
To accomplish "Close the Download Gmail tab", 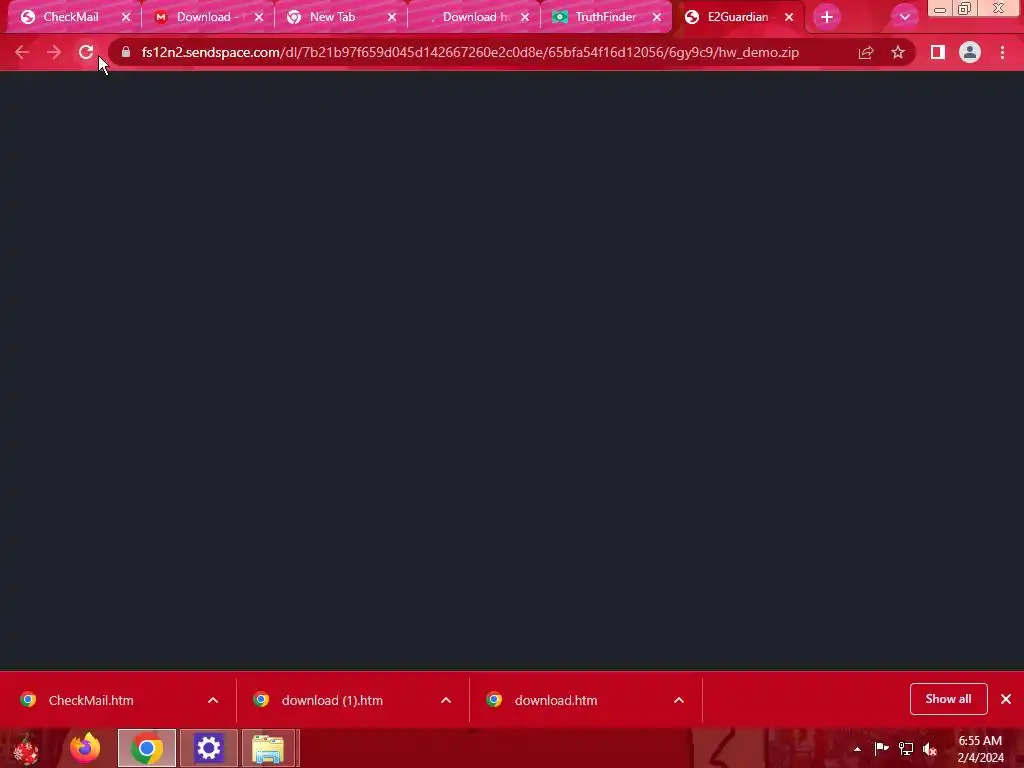I will pos(259,17).
